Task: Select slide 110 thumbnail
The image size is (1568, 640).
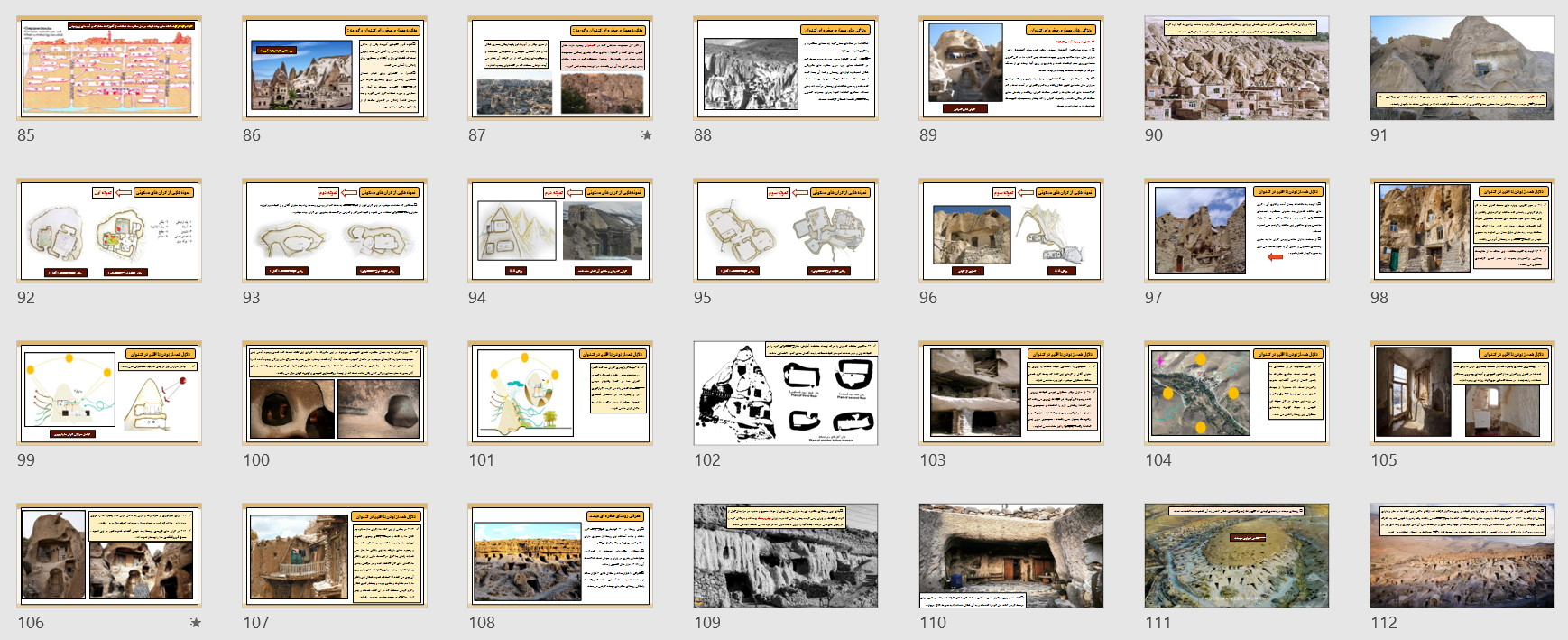Action: click(x=1010, y=556)
